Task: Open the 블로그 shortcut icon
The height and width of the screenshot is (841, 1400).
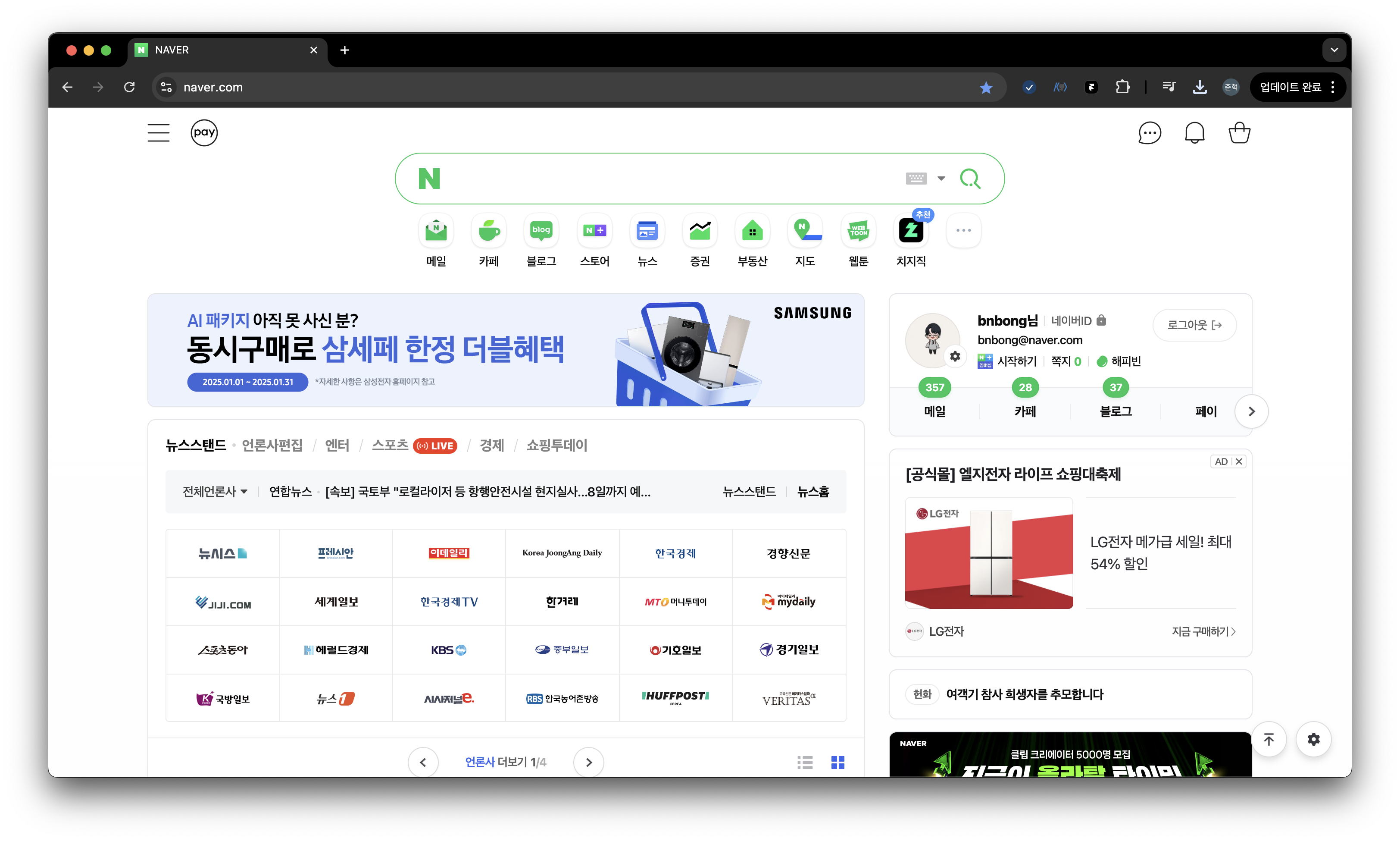Action: click(541, 231)
